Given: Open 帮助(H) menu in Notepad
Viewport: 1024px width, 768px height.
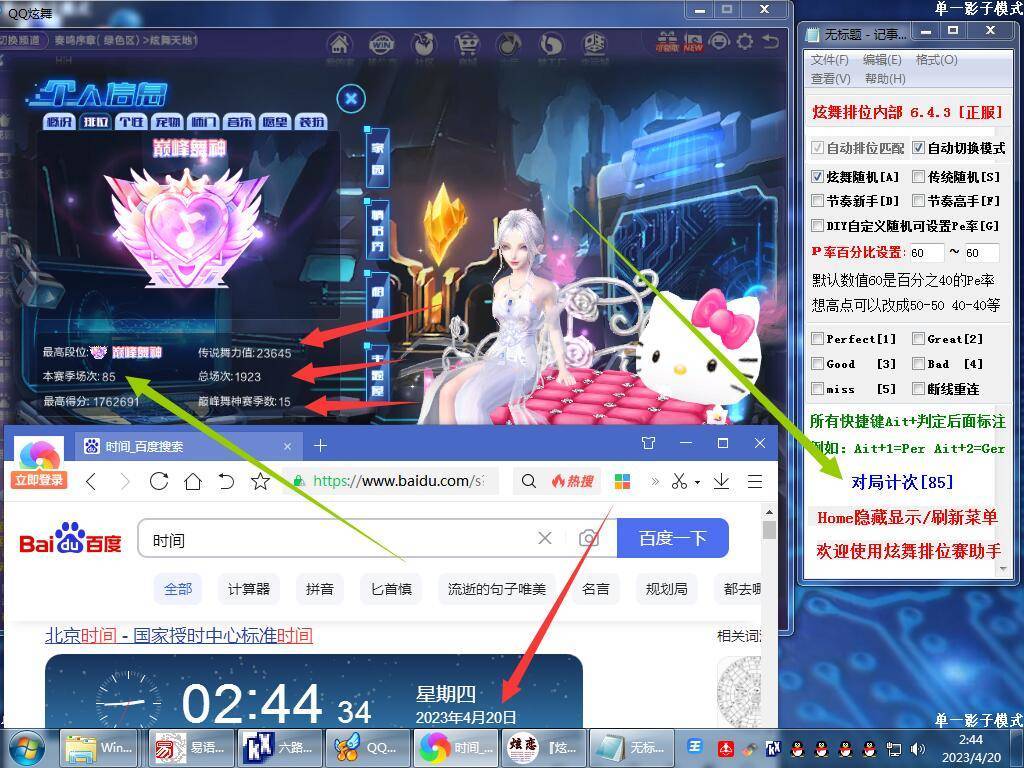Looking at the screenshot, I should pos(885,78).
